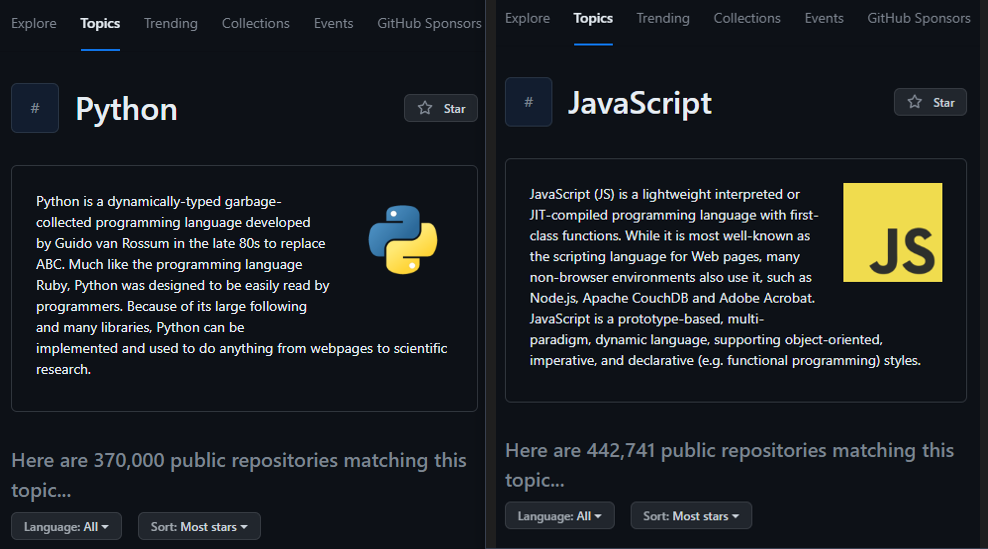Click the JavaScript page heading
The height and width of the screenshot is (549, 988).
pos(640,103)
